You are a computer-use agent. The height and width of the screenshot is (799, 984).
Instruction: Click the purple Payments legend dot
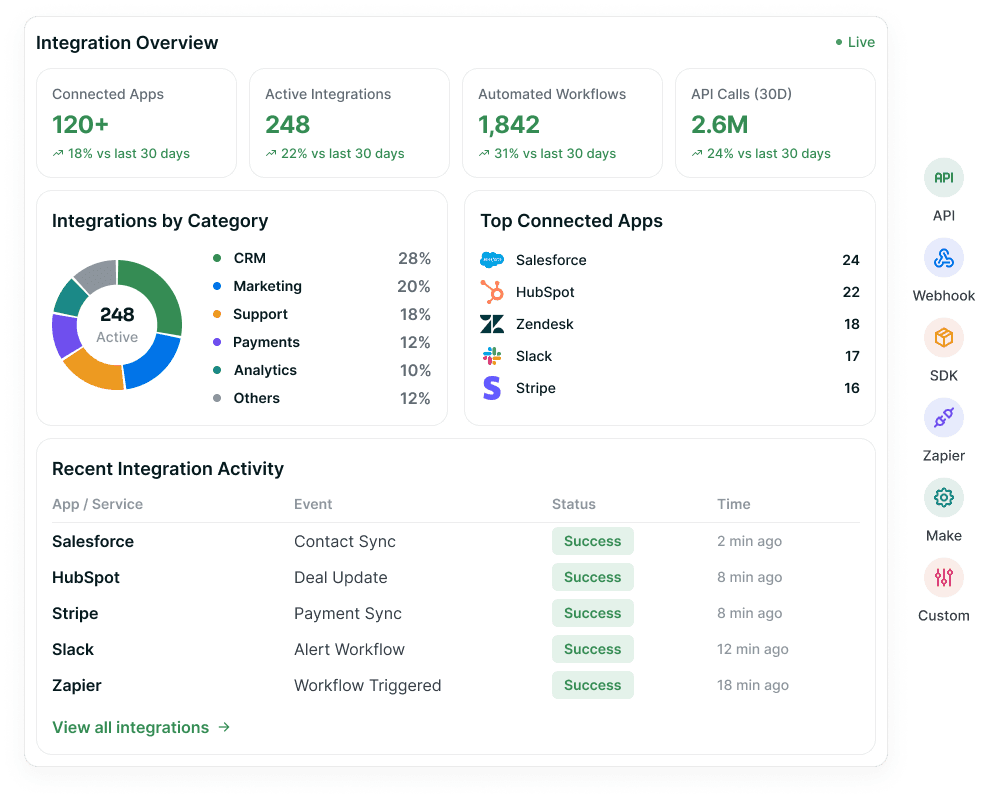point(217,342)
